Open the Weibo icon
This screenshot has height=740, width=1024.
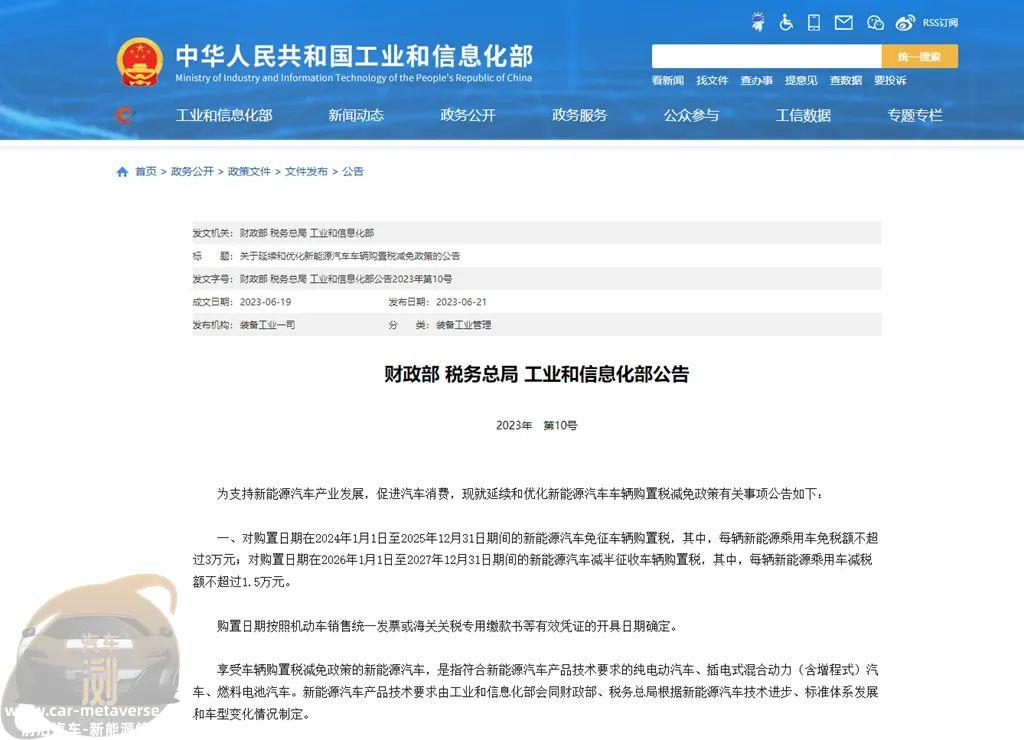[905, 23]
